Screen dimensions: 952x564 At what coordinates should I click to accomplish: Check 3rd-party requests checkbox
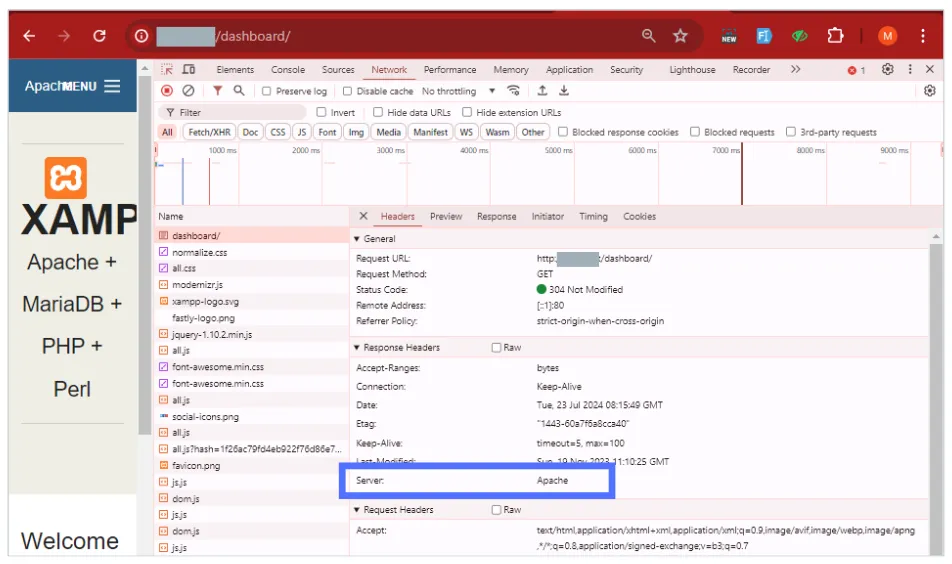click(790, 132)
